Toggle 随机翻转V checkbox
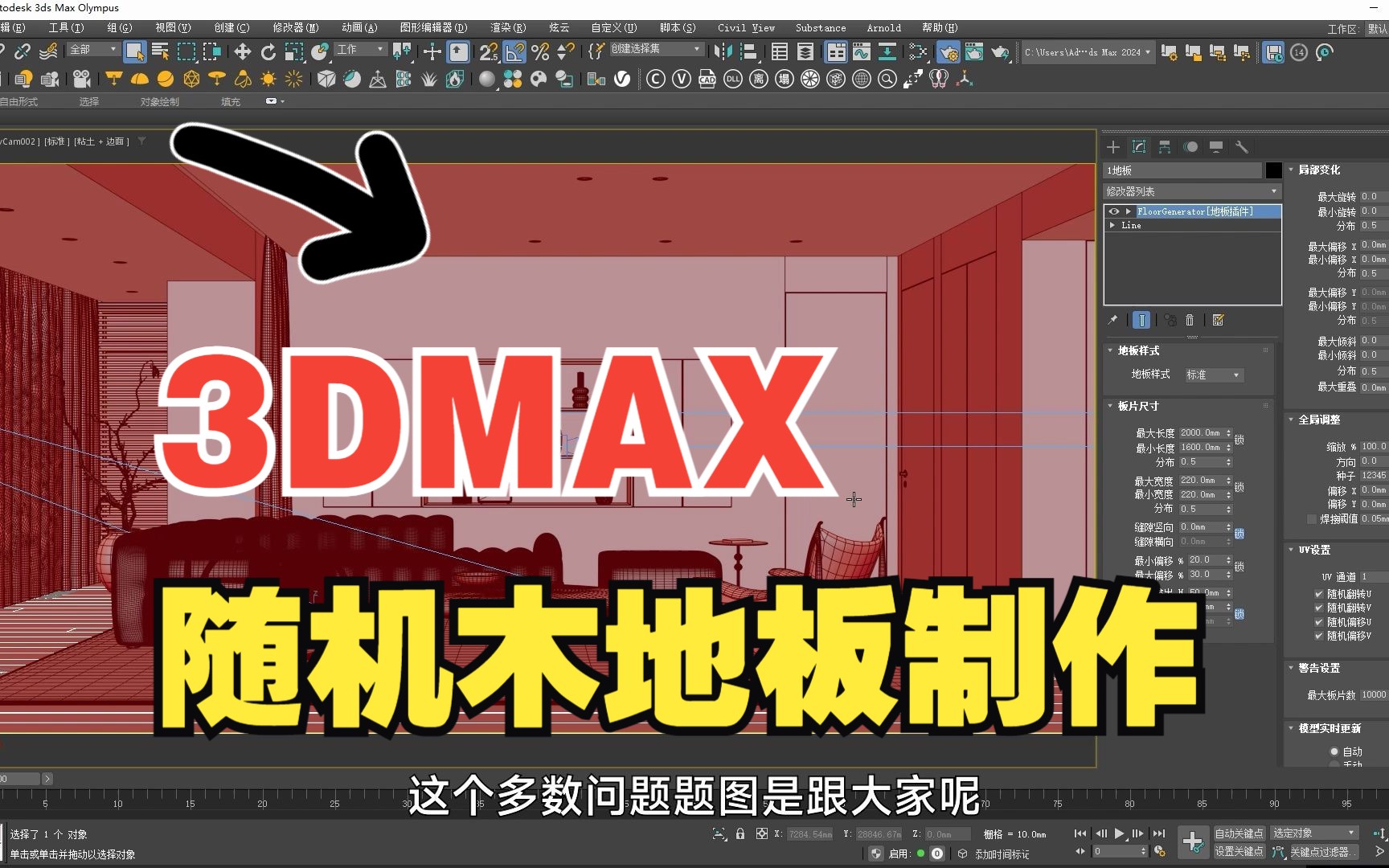The height and width of the screenshot is (868, 1389). click(1318, 608)
